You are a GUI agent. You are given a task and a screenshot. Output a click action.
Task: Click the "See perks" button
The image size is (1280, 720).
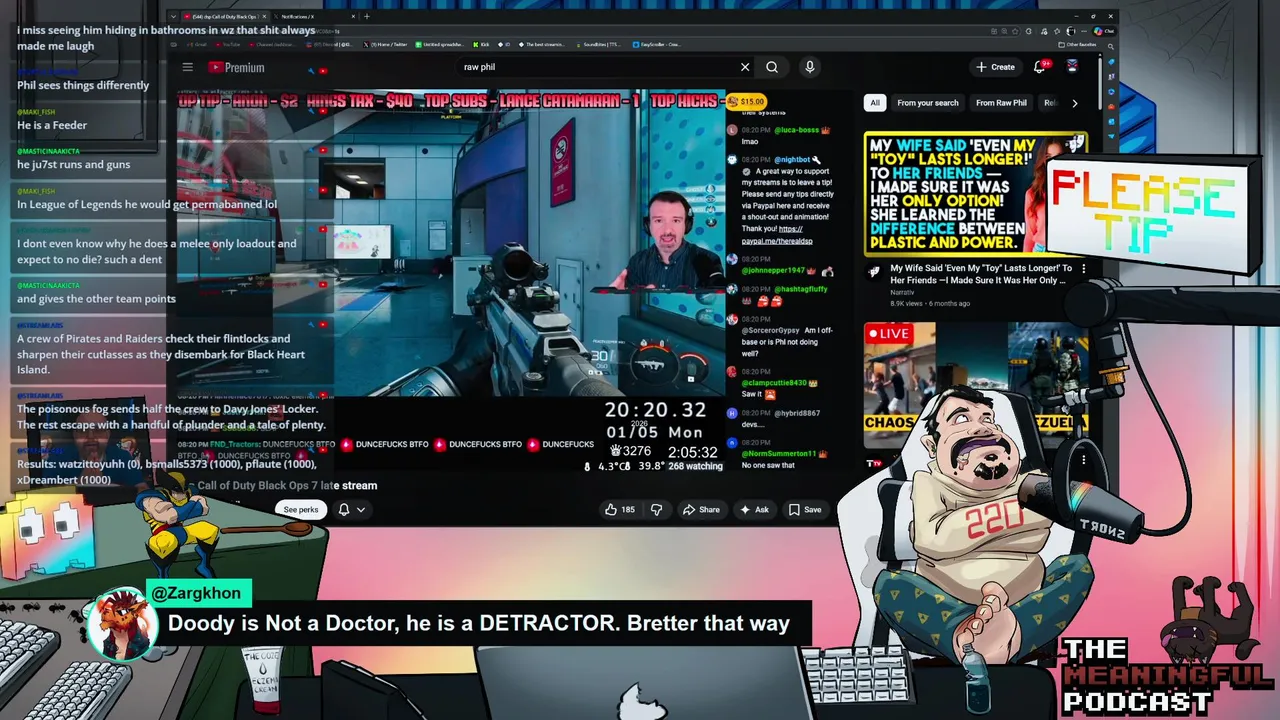300,510
